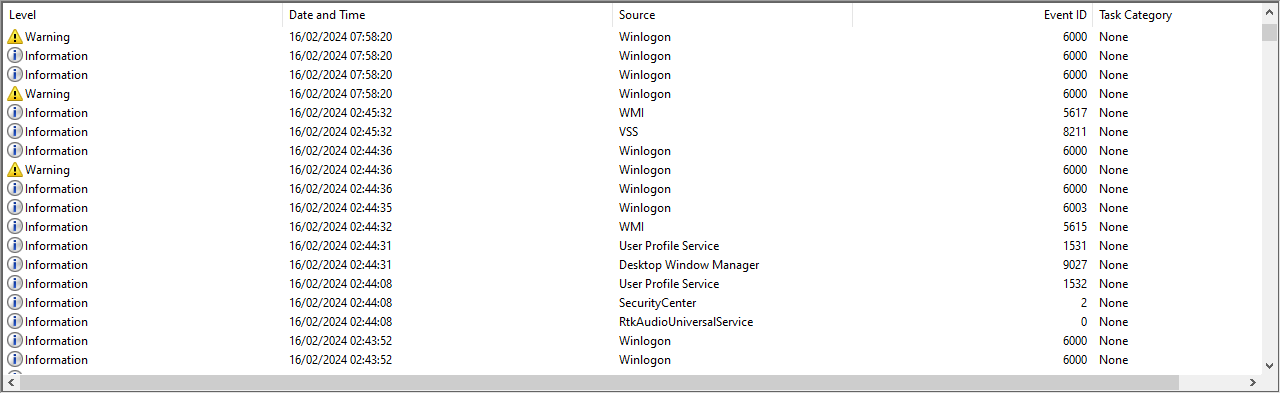This screenshot has width=1281, height=394.
Task: Select the WMI source cell for event 5615
Action: pos(632,227)
